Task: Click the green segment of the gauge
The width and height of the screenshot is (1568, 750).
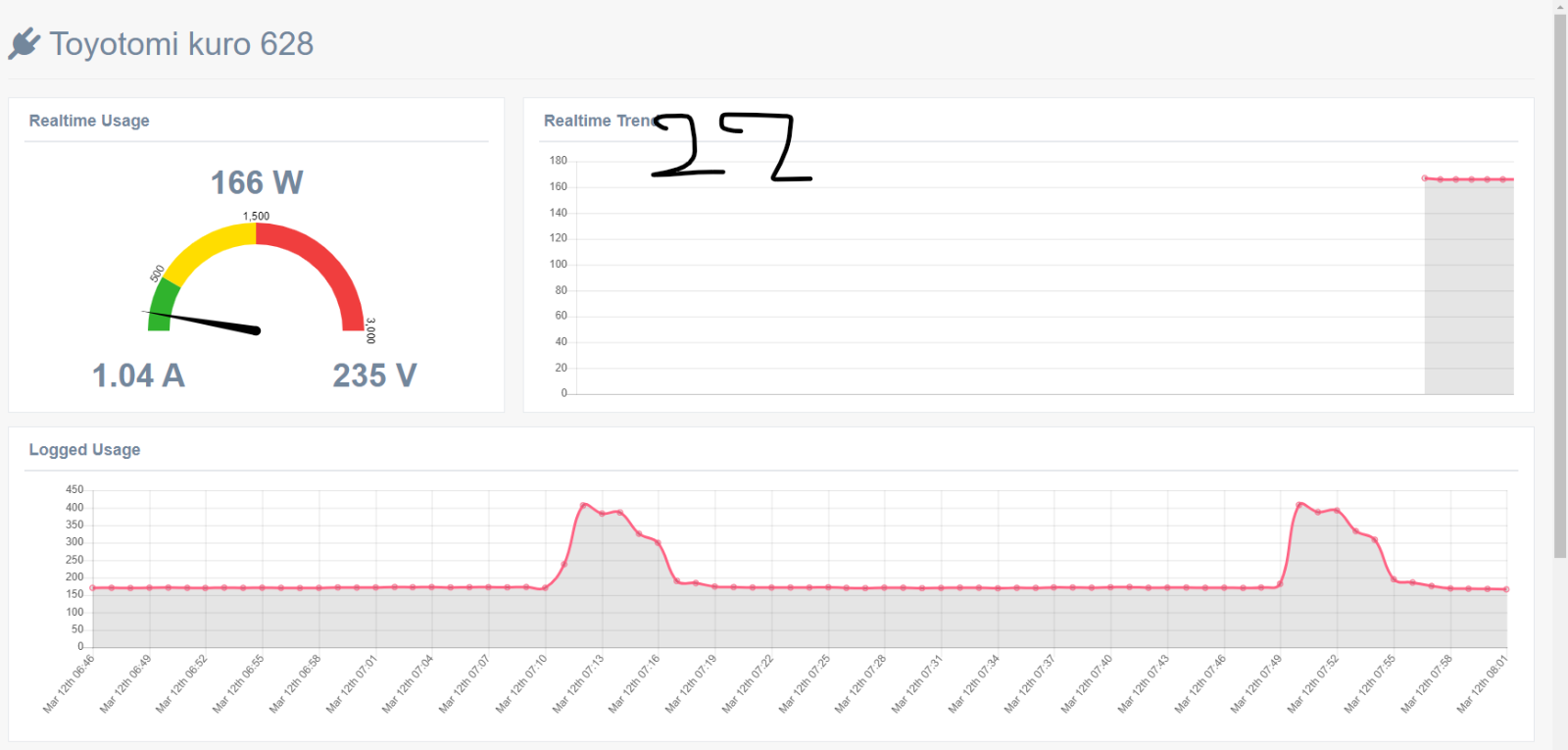Action: tap(162, 304)
